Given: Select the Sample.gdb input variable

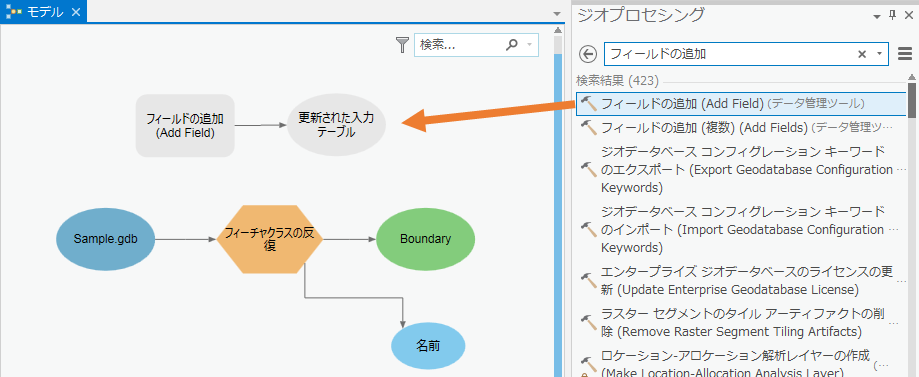Looking at the screenshot, I should pos(106,239).
